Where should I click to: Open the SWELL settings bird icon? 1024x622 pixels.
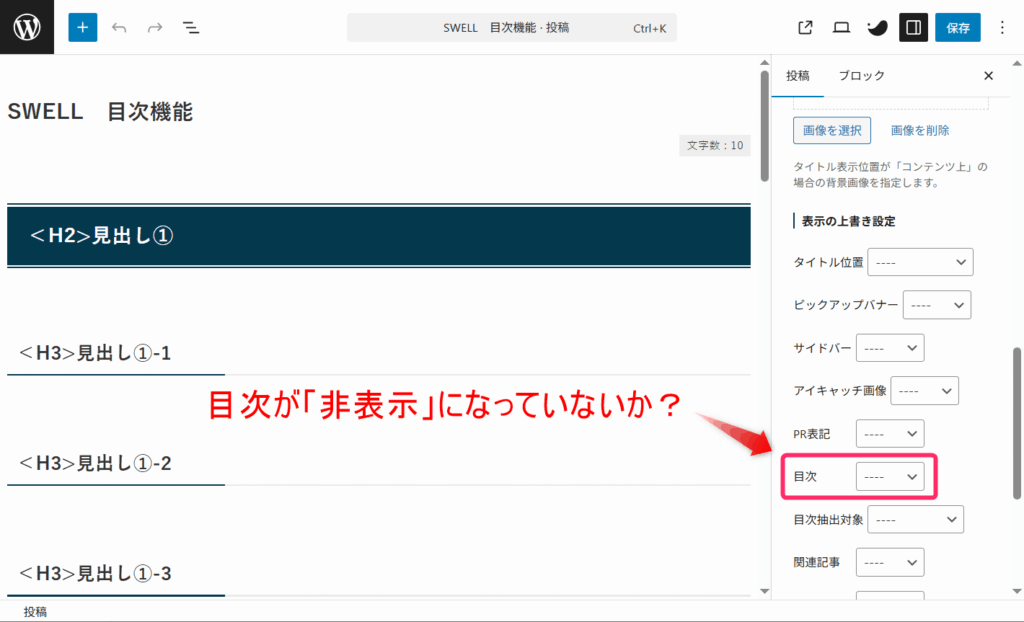coord(877,27)
